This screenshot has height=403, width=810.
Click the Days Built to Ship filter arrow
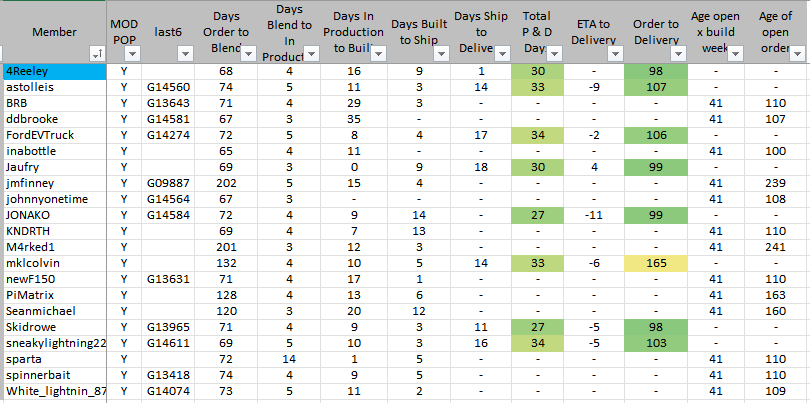[443, 53]
